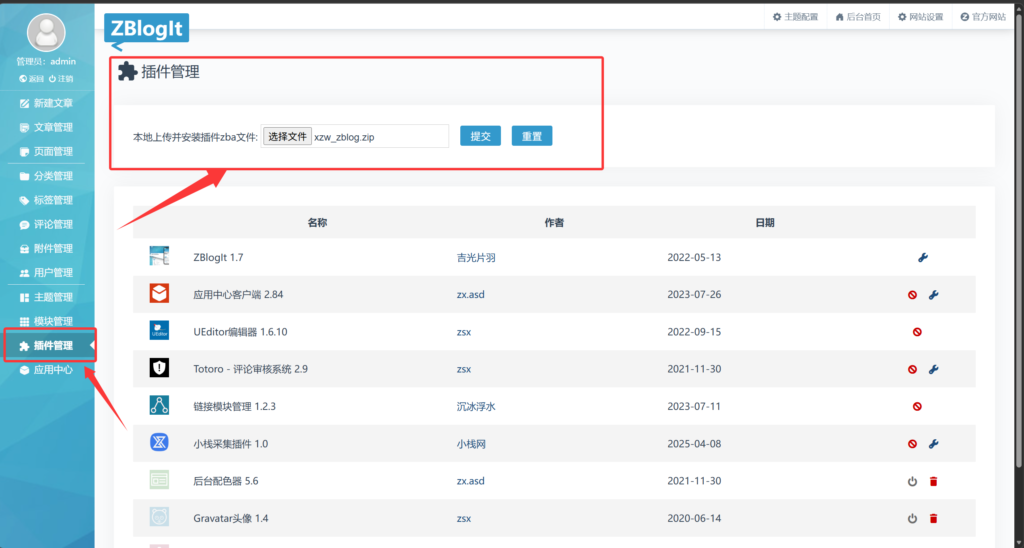Viewport: 1024px width, 548px height.
Task: Open author link 小栈网
Action: [471, 444]
